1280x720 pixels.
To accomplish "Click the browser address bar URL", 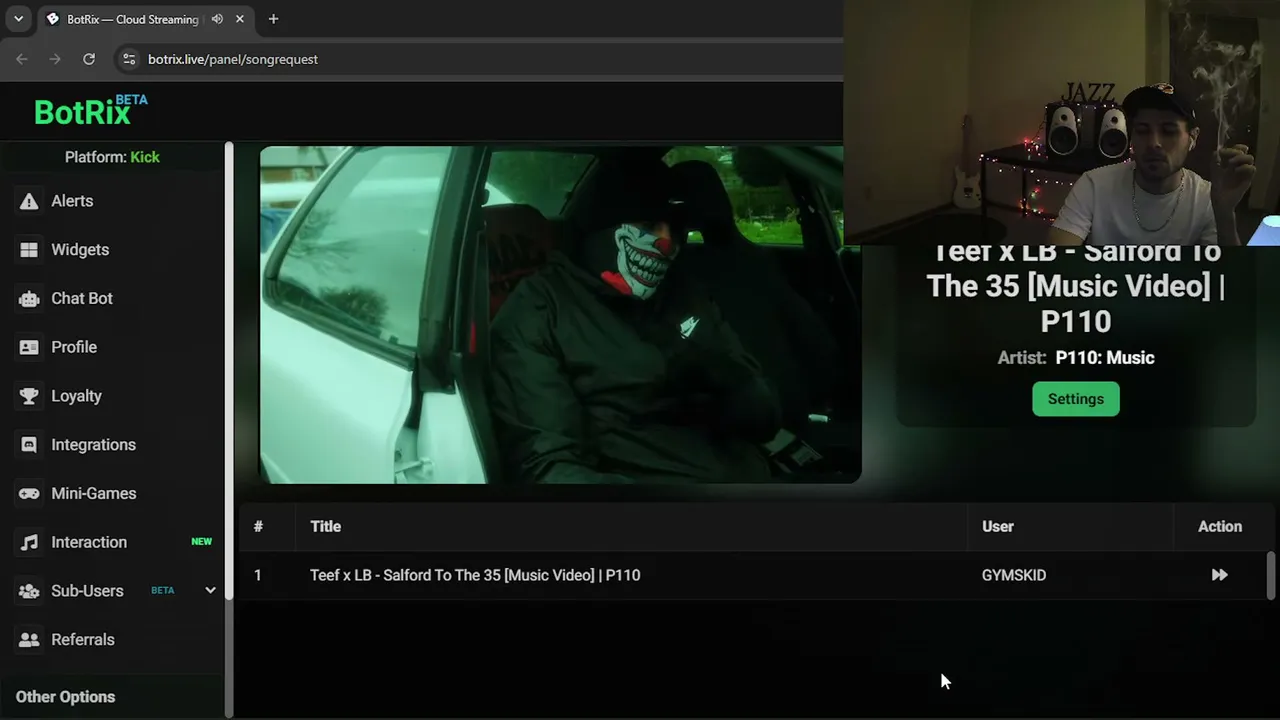I will coord(233,59).
